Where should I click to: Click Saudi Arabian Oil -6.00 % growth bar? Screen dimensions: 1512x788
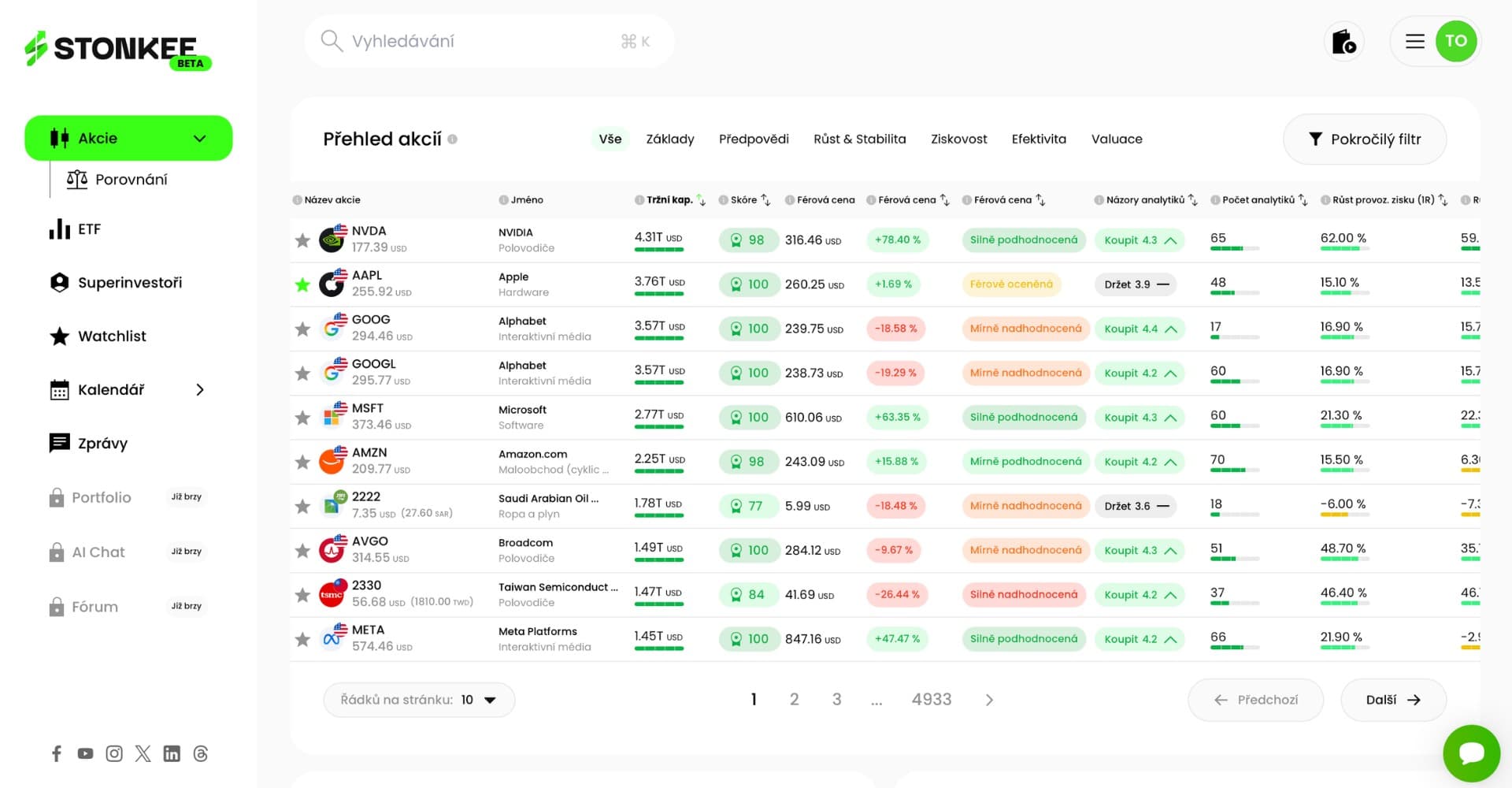[x=1345, y=515]
